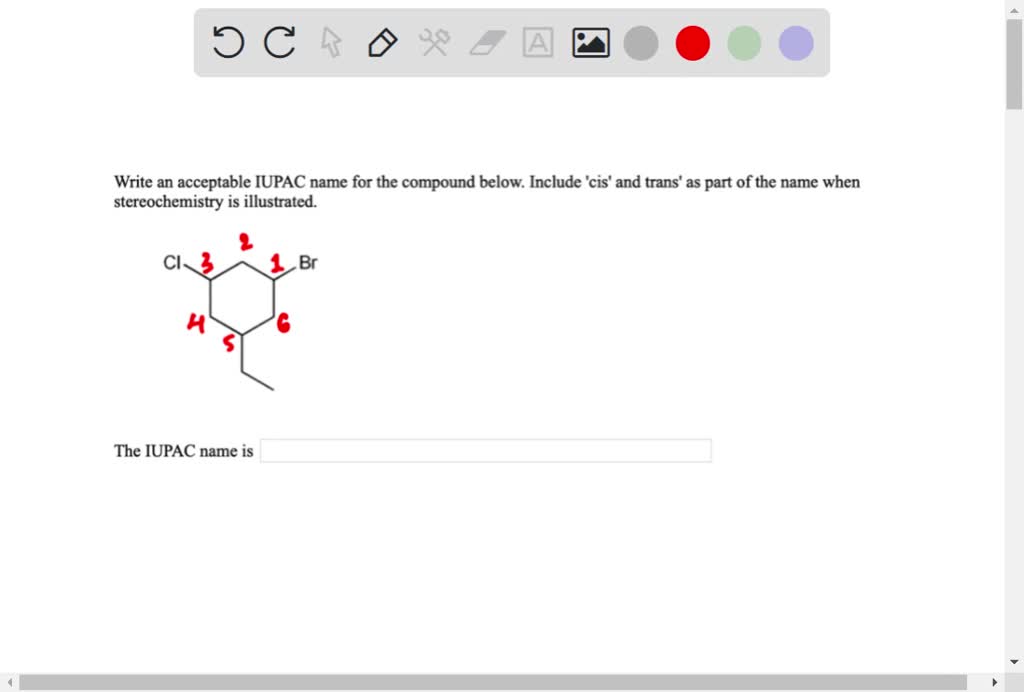Select the pen drawing tool
Viewport: 1024px width, 692px height.
click(x=382, y=43)
